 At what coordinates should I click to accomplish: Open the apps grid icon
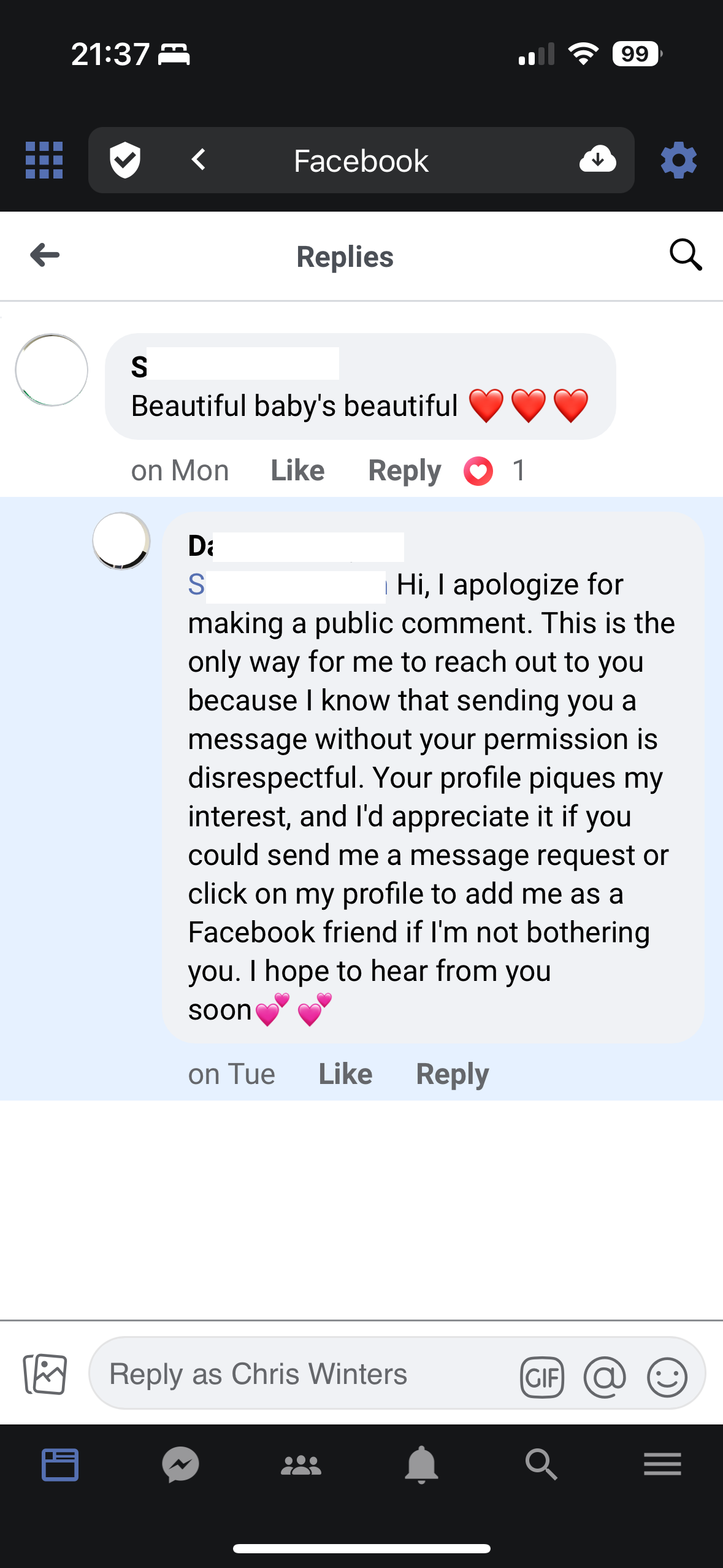point(44,160)
